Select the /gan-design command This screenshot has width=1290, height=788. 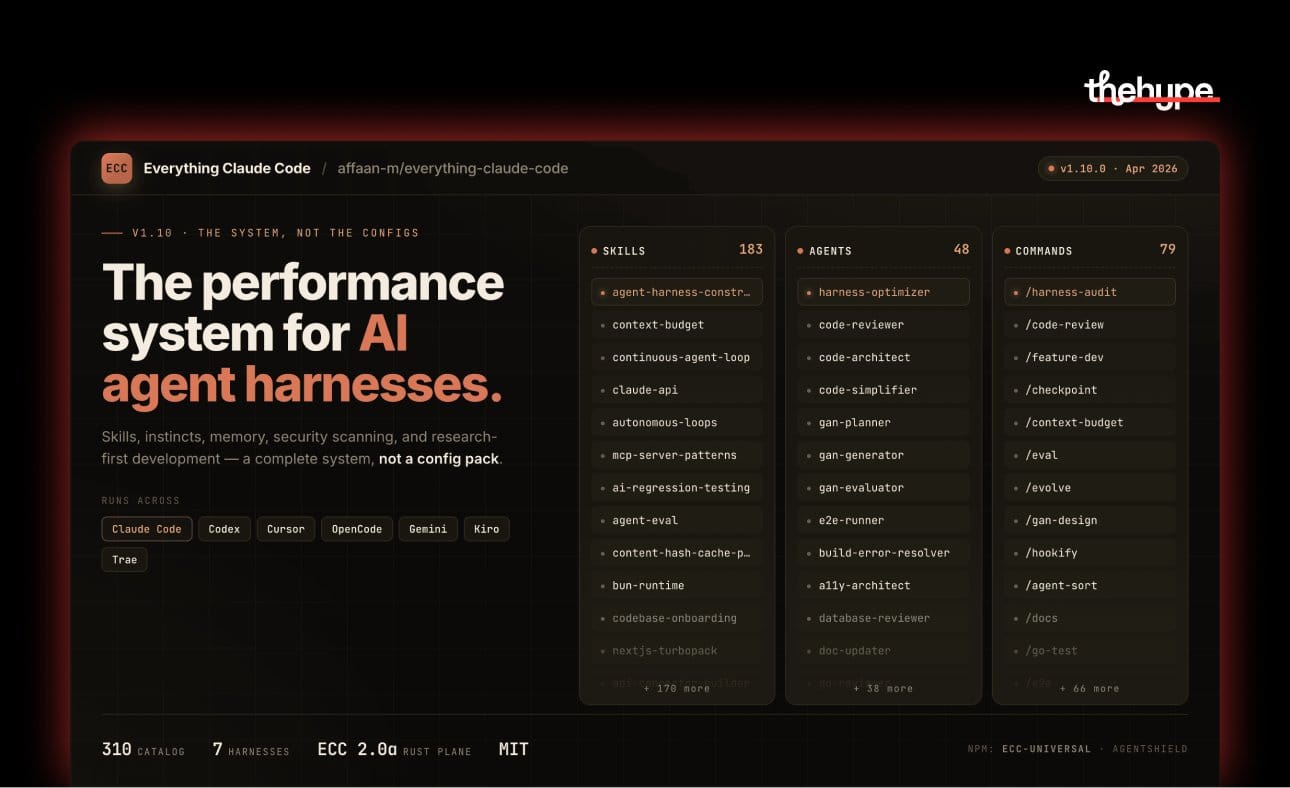[x=1090, y=520]
